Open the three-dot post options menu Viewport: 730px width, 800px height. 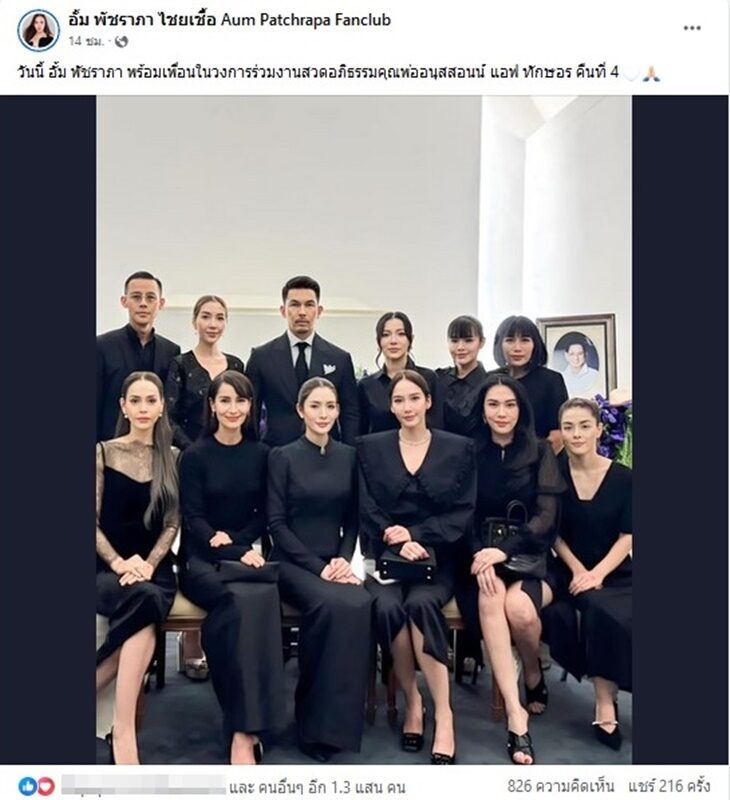coord(691,28)
